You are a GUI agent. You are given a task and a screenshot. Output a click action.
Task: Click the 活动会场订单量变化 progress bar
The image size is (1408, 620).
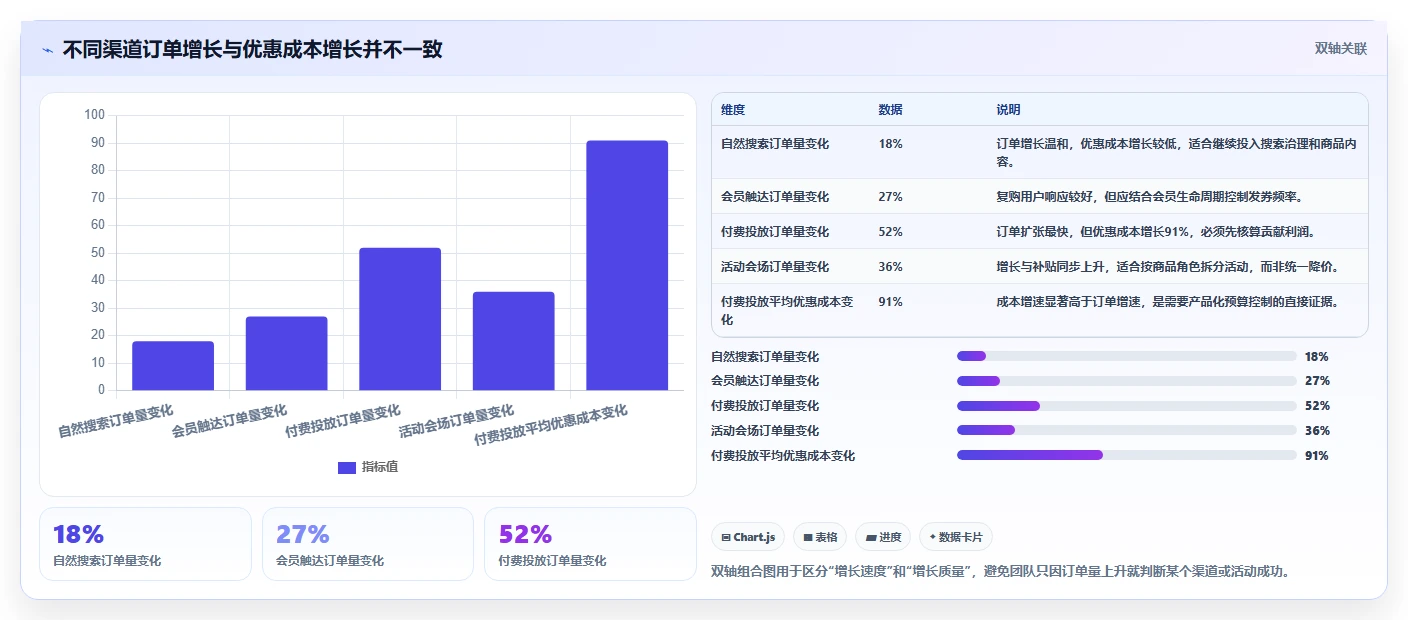[x=1127, y=431]
